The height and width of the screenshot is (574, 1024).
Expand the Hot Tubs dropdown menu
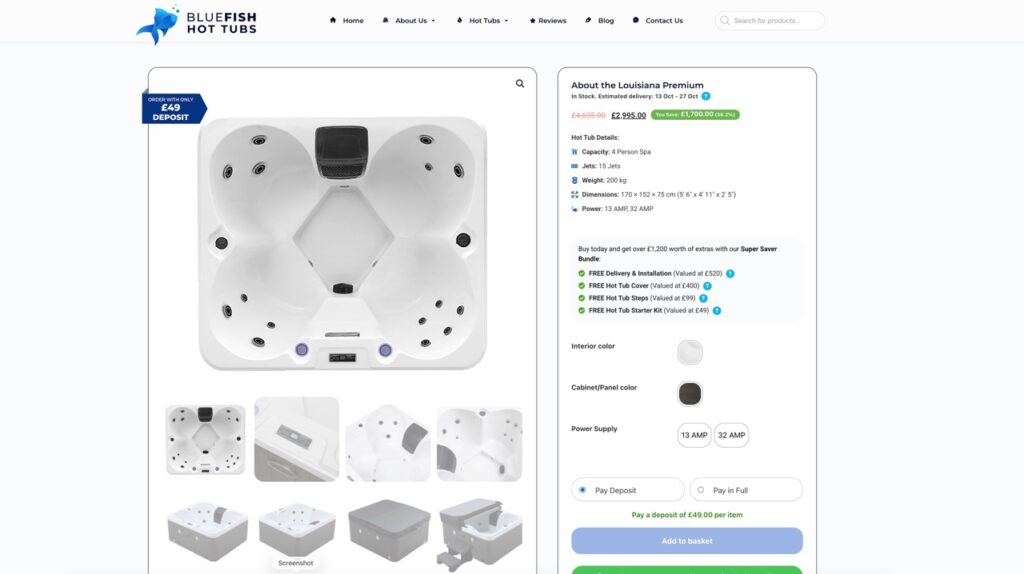pyautogui.click(x=482, y=21)
